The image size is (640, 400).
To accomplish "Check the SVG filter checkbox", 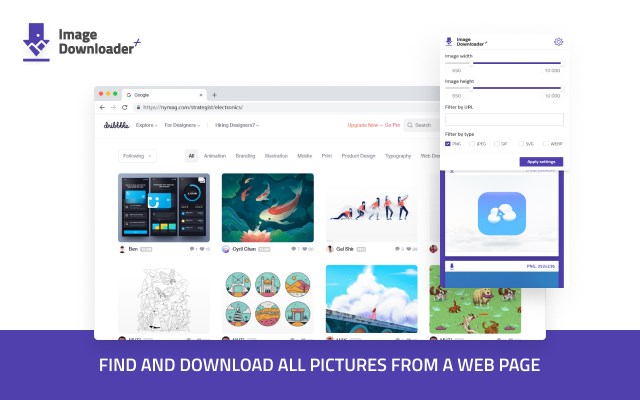I will coord(521,144).
